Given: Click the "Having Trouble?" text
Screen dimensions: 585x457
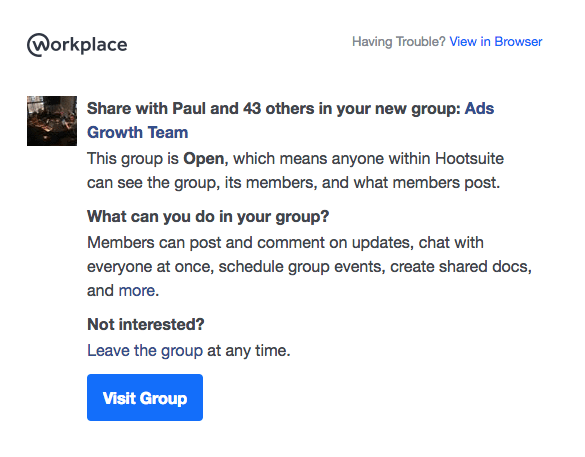Looking at the screenshot, I should tap(399, 41).
